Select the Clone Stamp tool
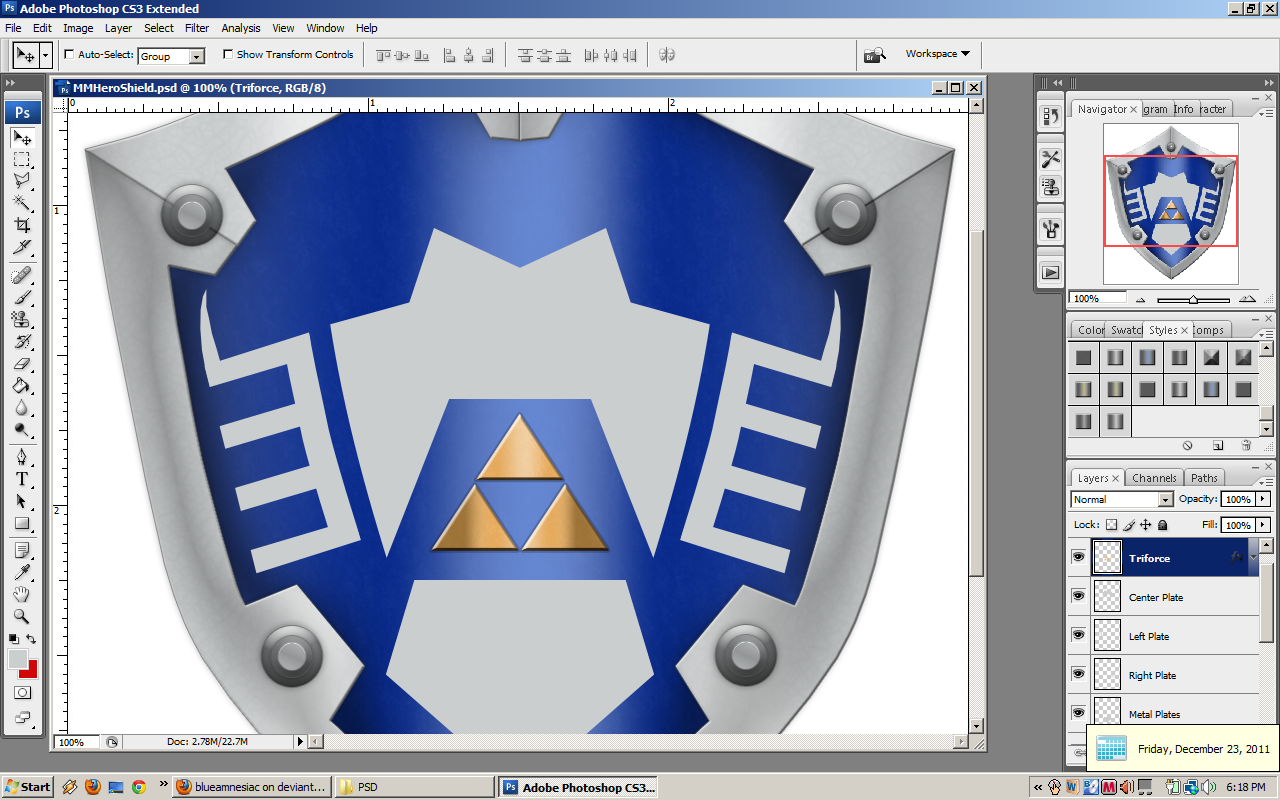Viewport: 1280px width, 800px height. point(22,319)
